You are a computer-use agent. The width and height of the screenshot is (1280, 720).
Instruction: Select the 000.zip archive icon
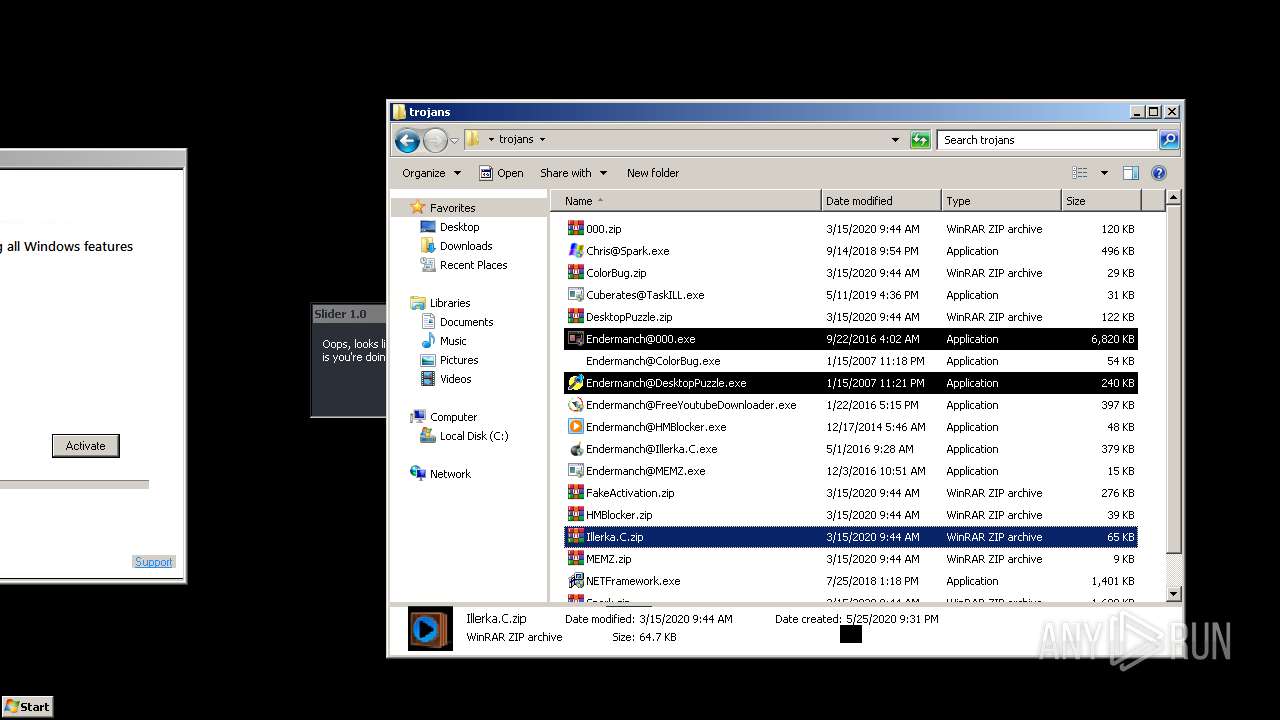click(575, 229)
